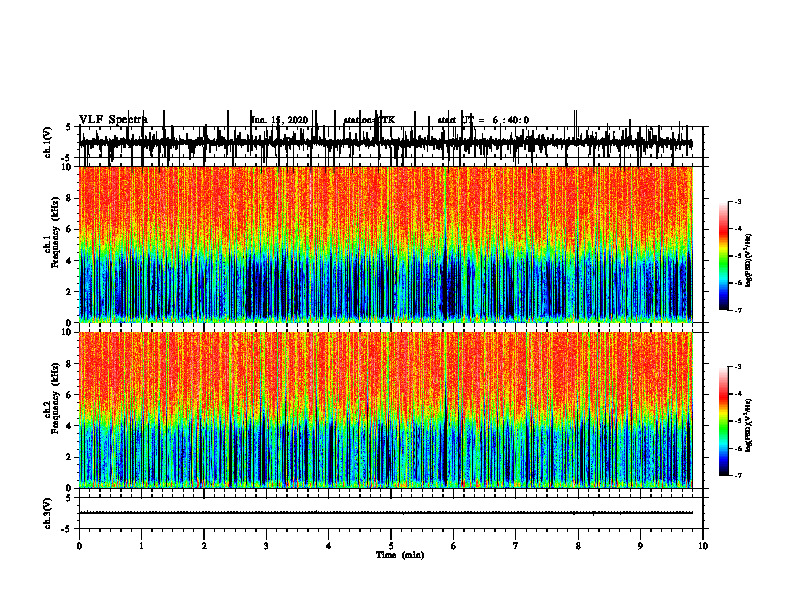Click the 'Time (min)' axis label
The height and width of the screenshot is (612, 792).
tap(400, 555)
